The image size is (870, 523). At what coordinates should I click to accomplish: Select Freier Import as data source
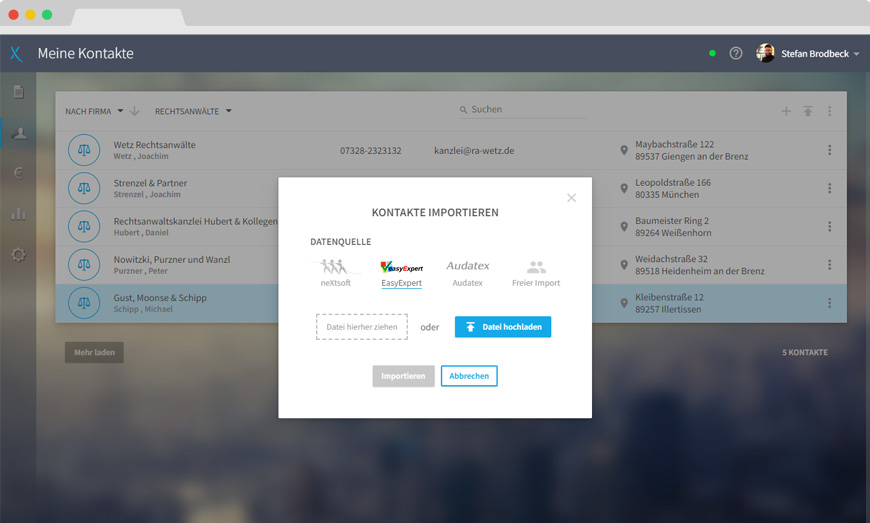point(536,273)
